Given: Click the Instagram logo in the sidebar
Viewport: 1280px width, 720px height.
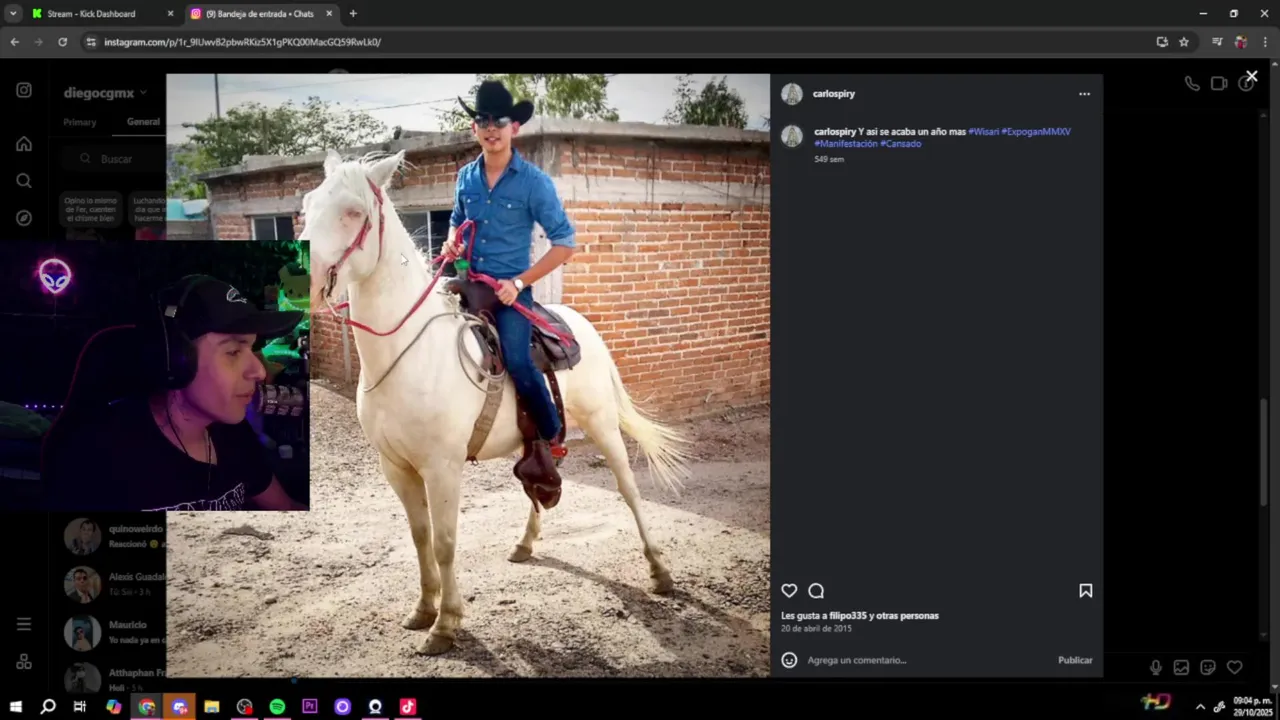Looking at the screenshot, I should tap(24, 90).
